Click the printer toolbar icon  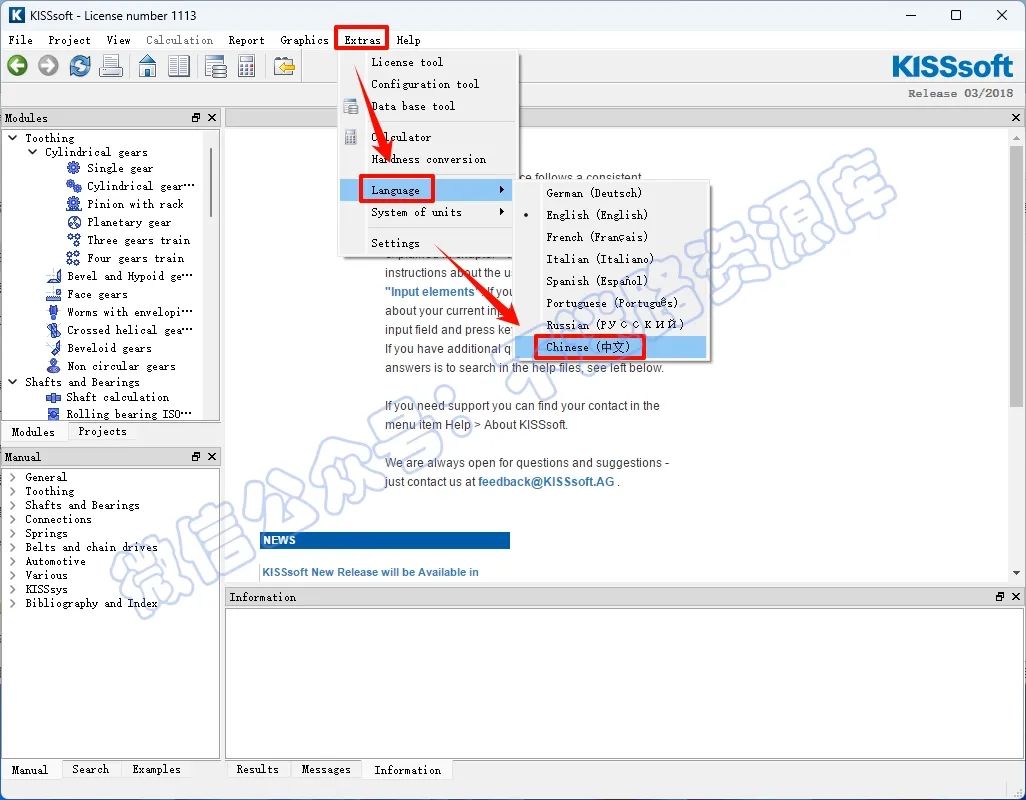tap(111, 65)
